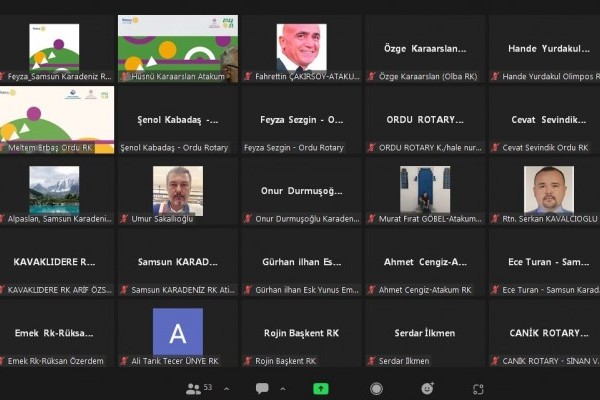The width and height of the screenshot is (600, 400).
Task: Click large 'Feyza Sezgin - O...' tile heading
Action: coord(302,120)
